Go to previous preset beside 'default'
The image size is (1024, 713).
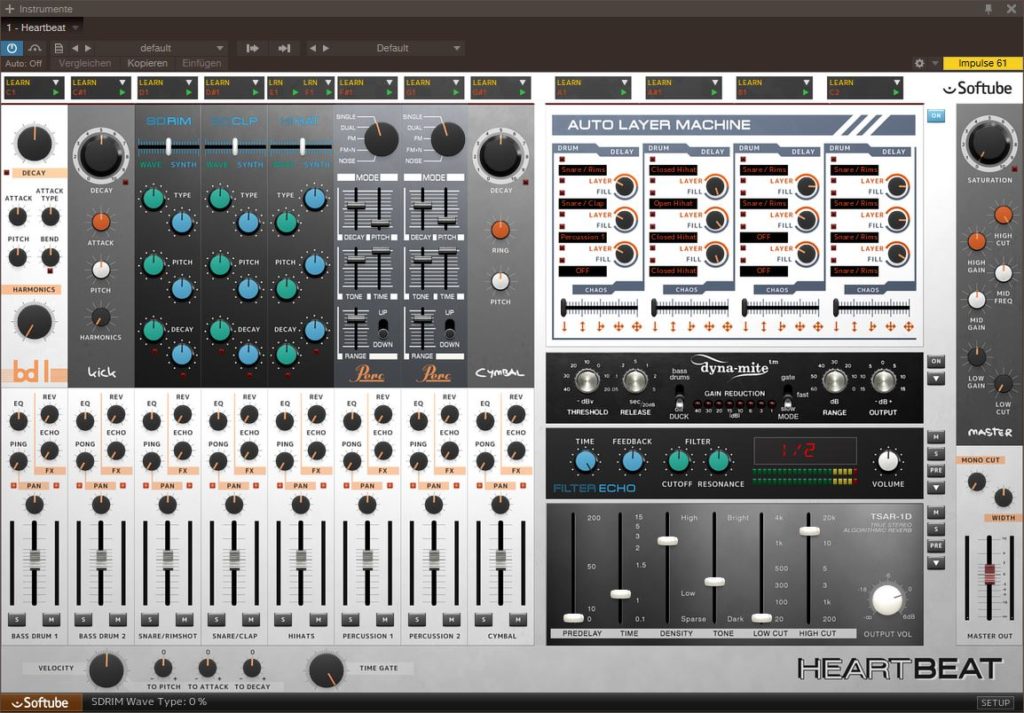74,48
